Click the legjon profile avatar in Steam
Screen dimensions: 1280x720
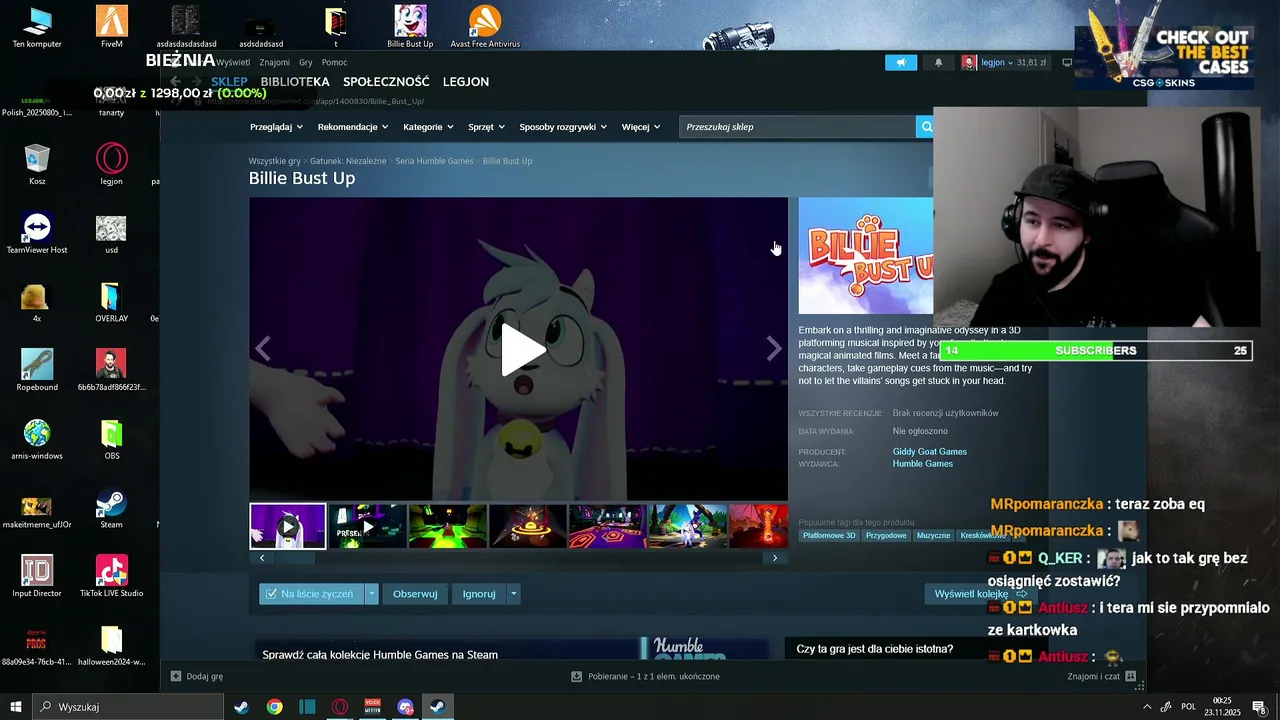tap(969, 62)
